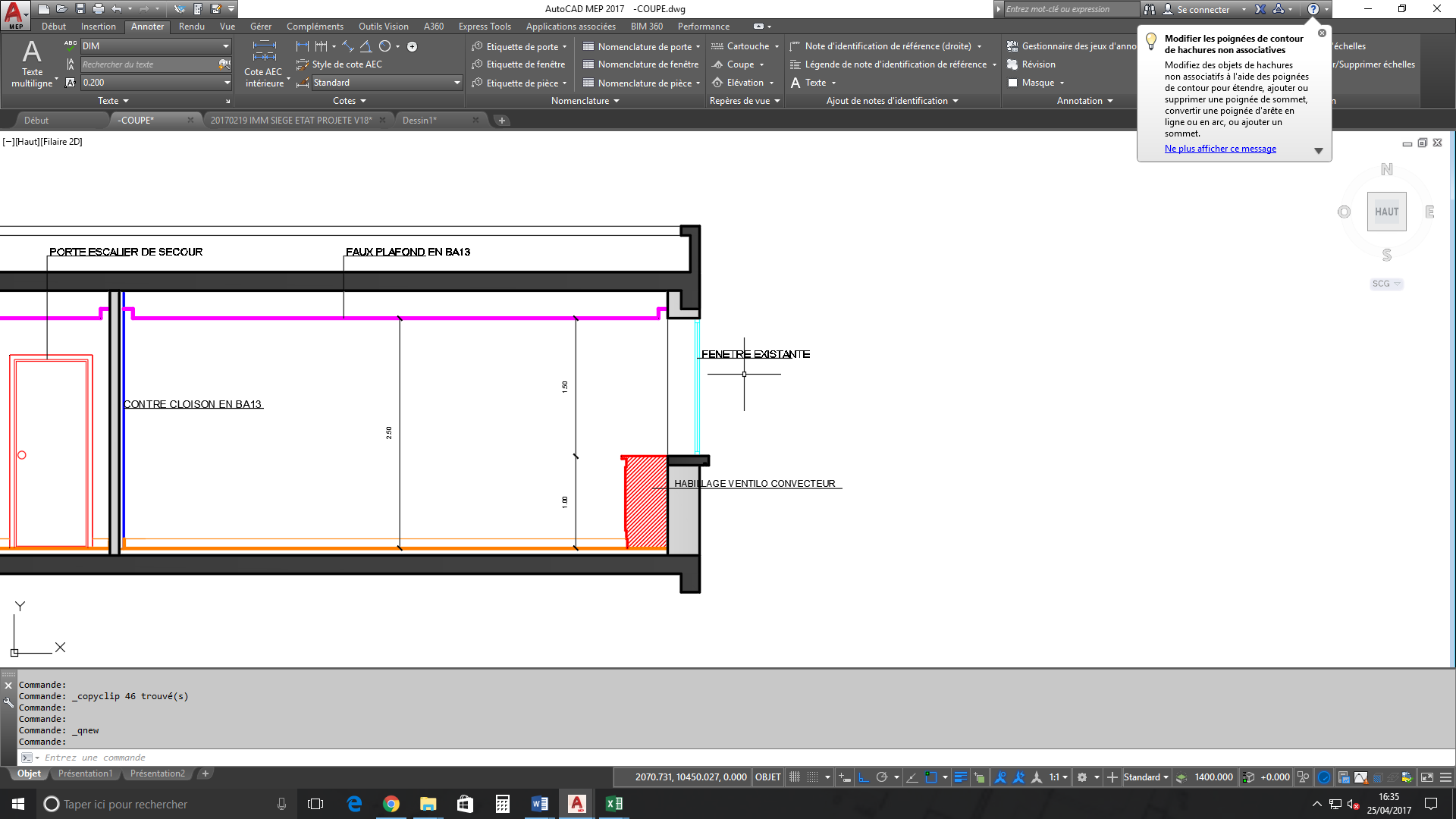Click the center mark circle-plus icon
Image resolution: width=1456 pixels, height=819 pixels.
[x=413, y=46]
